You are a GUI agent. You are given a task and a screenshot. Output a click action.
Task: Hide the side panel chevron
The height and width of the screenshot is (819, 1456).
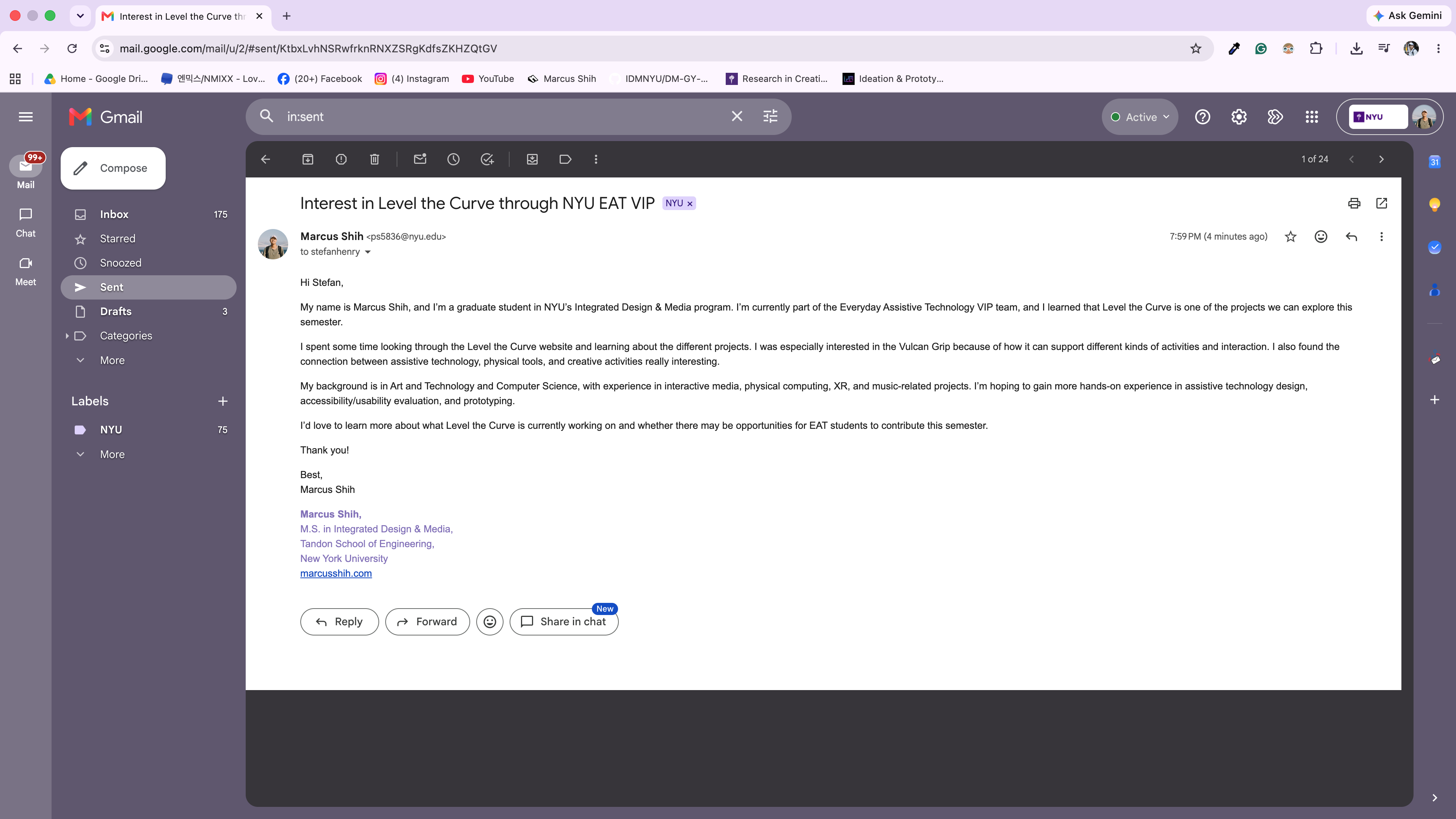click(1434, 798)
